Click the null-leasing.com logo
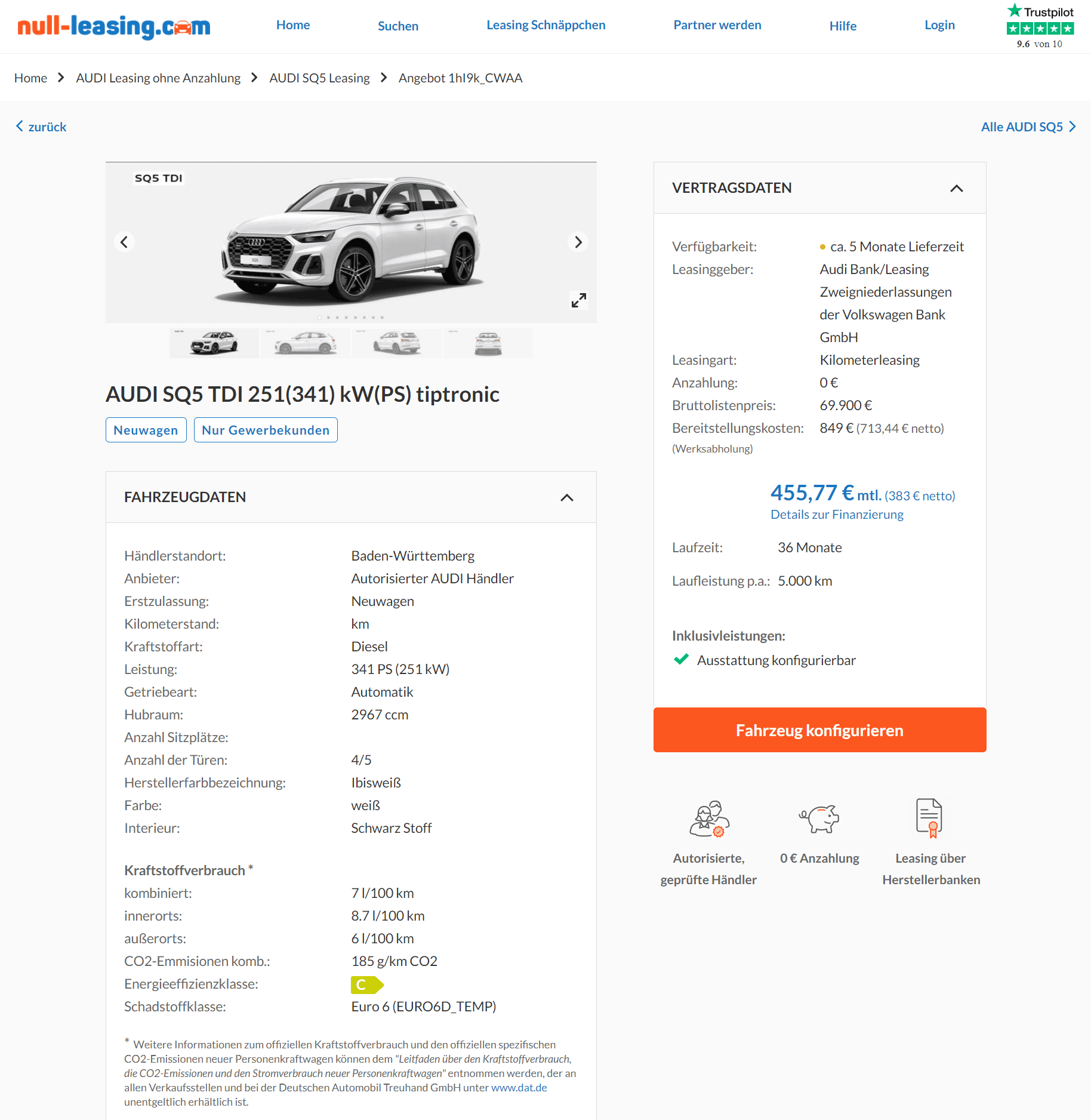1091x1120 pixels. coord(114,26)
